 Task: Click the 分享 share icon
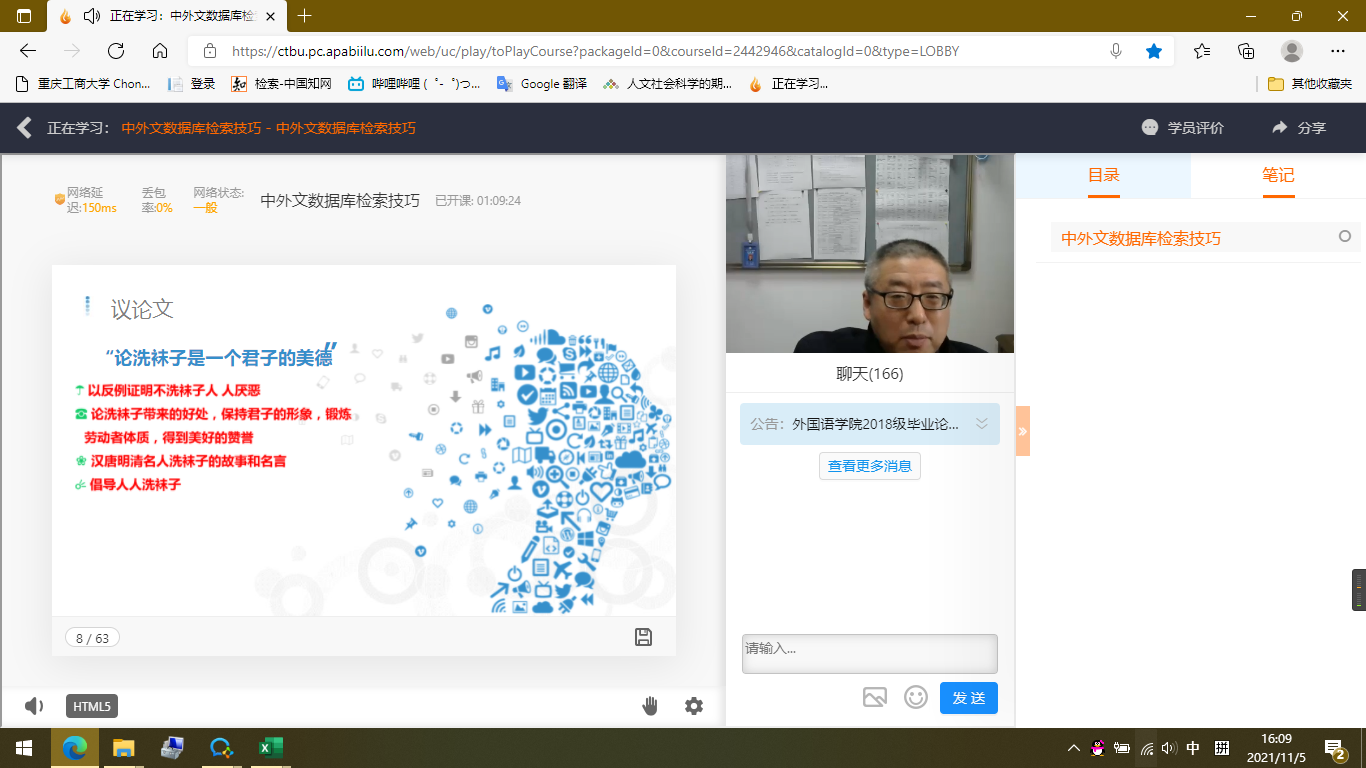[1279, 128]
